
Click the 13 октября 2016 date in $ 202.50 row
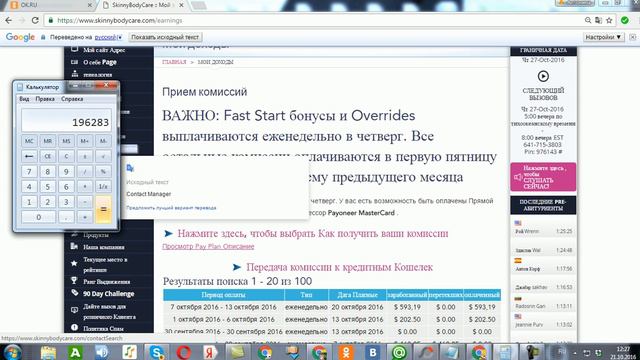(x=357, y=319)
